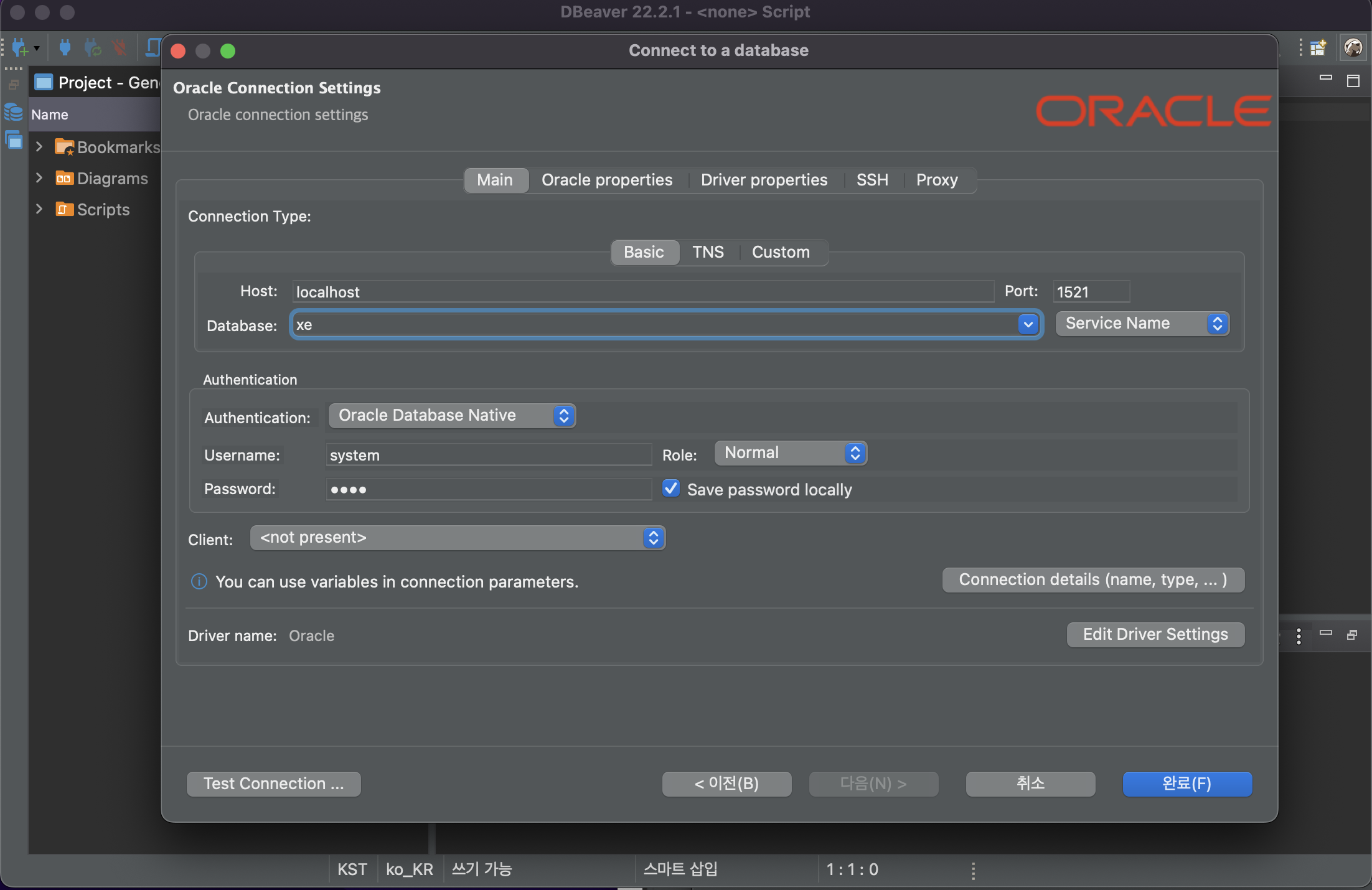Click the status bar three-dot icon

coord(973,870)
